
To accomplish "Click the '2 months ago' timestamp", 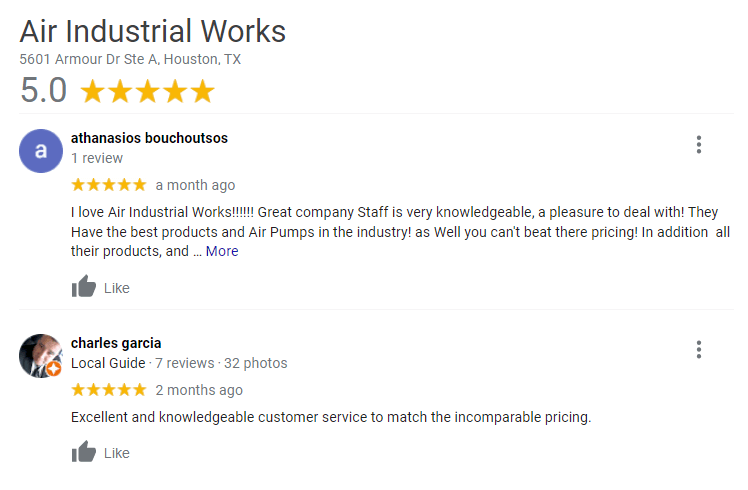I will pos(199,390).
